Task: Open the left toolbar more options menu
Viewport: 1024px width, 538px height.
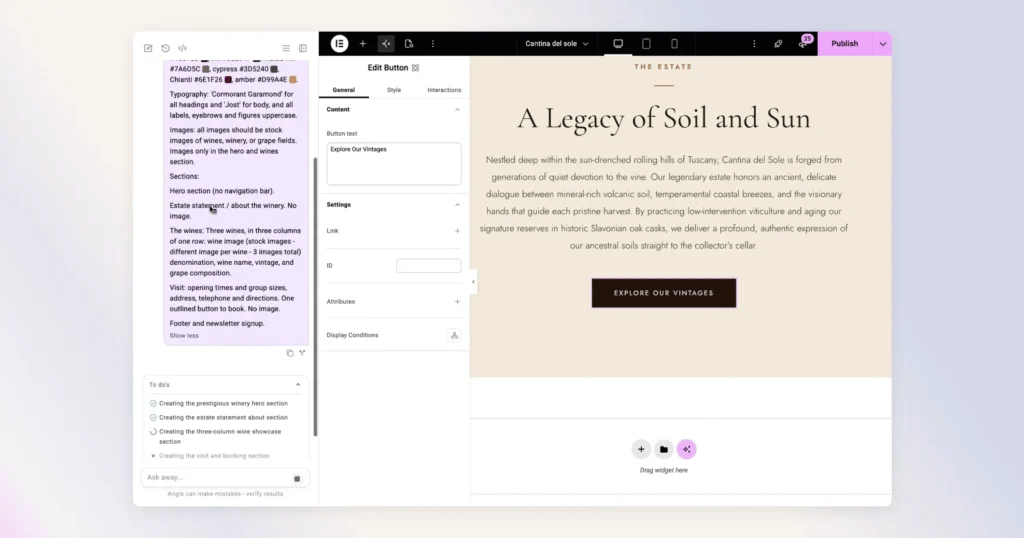Action: (x=433, y=44)
